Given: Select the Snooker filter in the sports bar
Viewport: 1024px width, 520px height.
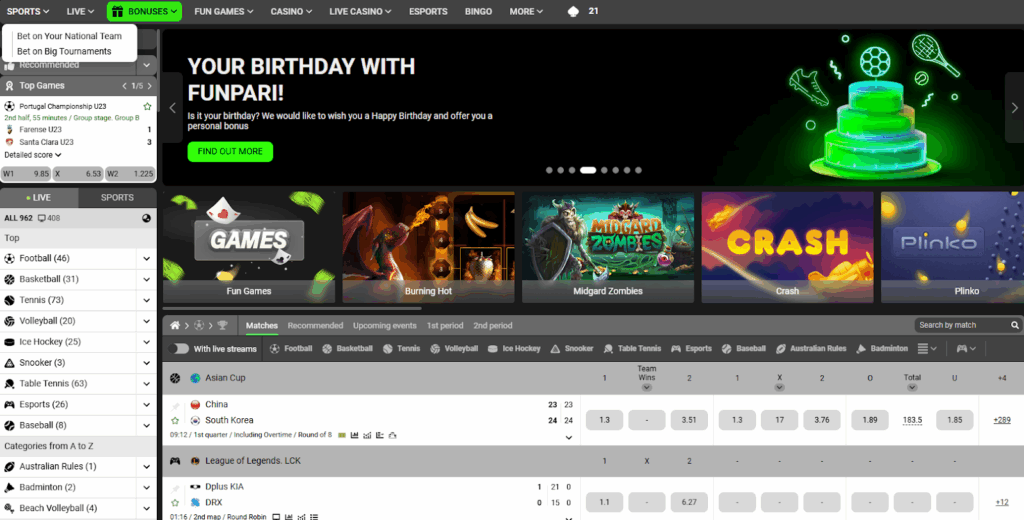Looking at the screenshot, I should point(572,349).
